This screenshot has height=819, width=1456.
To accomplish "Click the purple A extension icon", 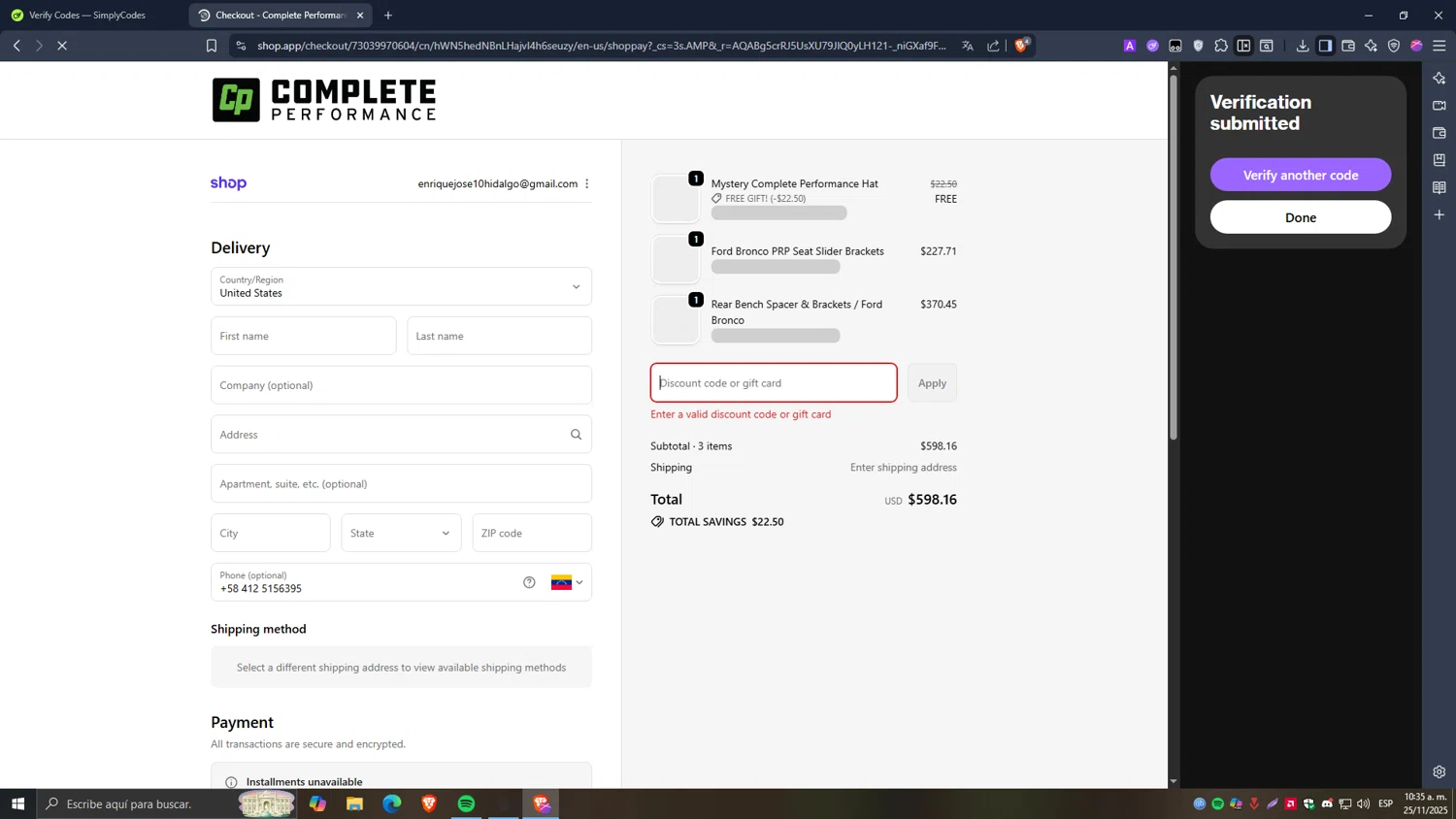I will click(x=1129, y=46).
